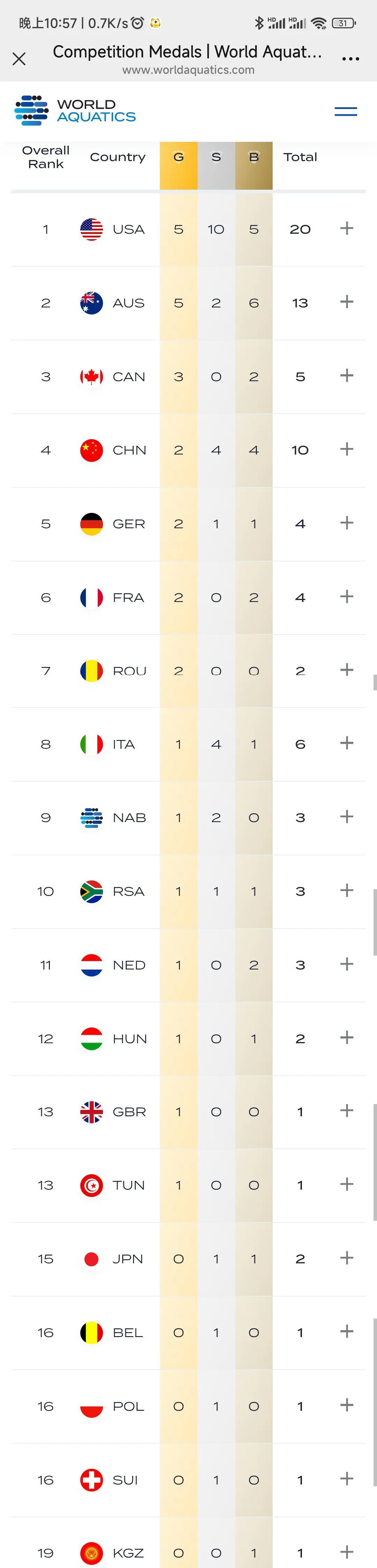The height and width of the screenshot is (1568, 377).
Task: Tap the Tunisia flag icon
Action: [x=91, y=1184]
